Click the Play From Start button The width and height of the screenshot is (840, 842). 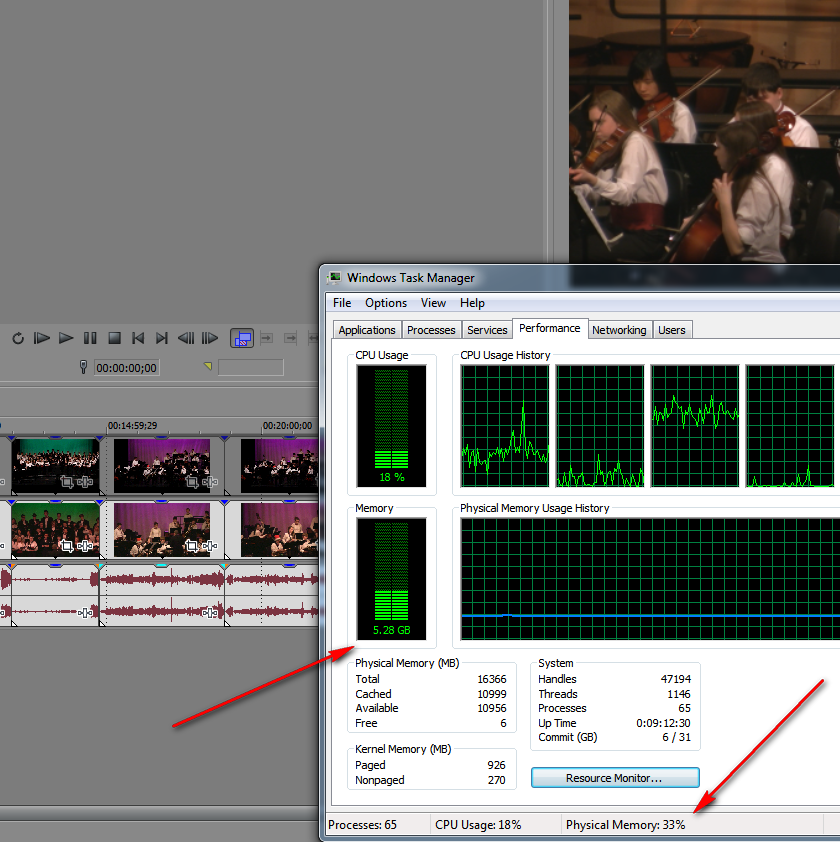[x=41, y=338]
